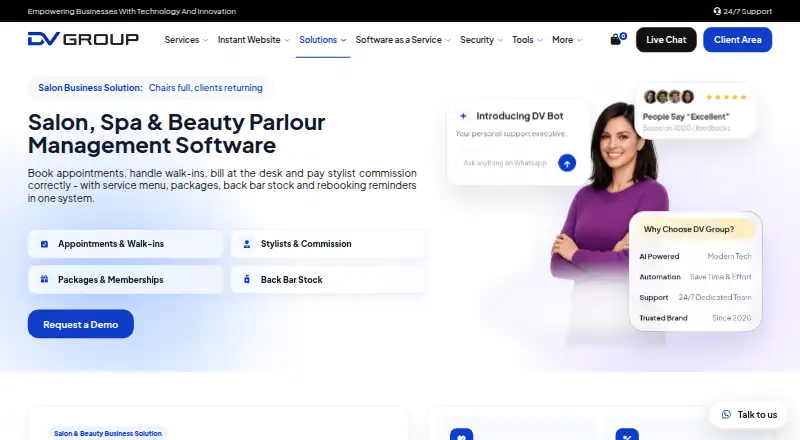Expand the Security dropdown chevron
The image size is (800, 440).
(x=500, y=40)
